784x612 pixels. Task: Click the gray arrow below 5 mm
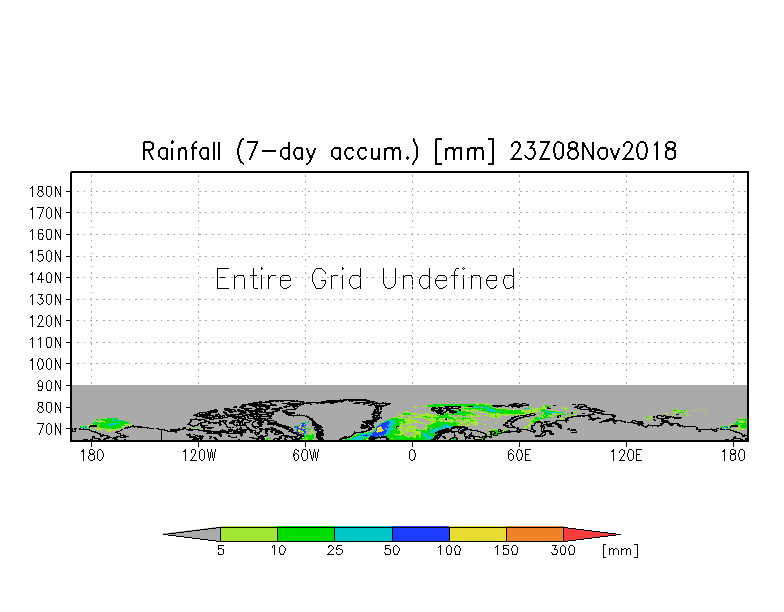(x=195, y=534)
